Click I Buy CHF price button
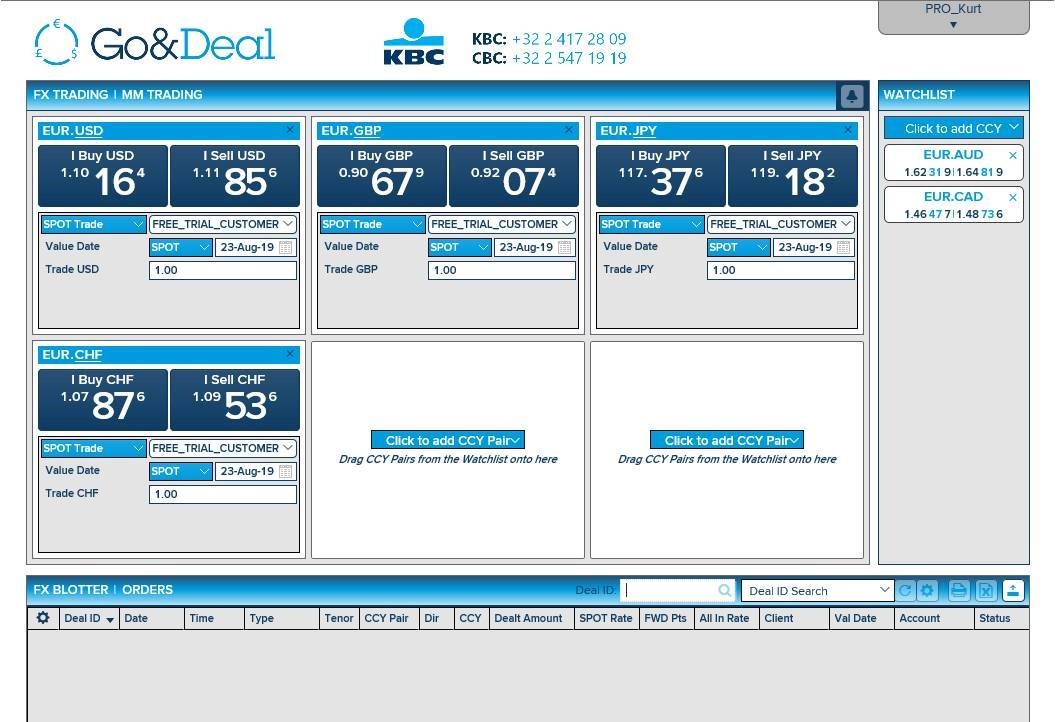This screenshot has width=1055, height=722. [x=103, y=400]
